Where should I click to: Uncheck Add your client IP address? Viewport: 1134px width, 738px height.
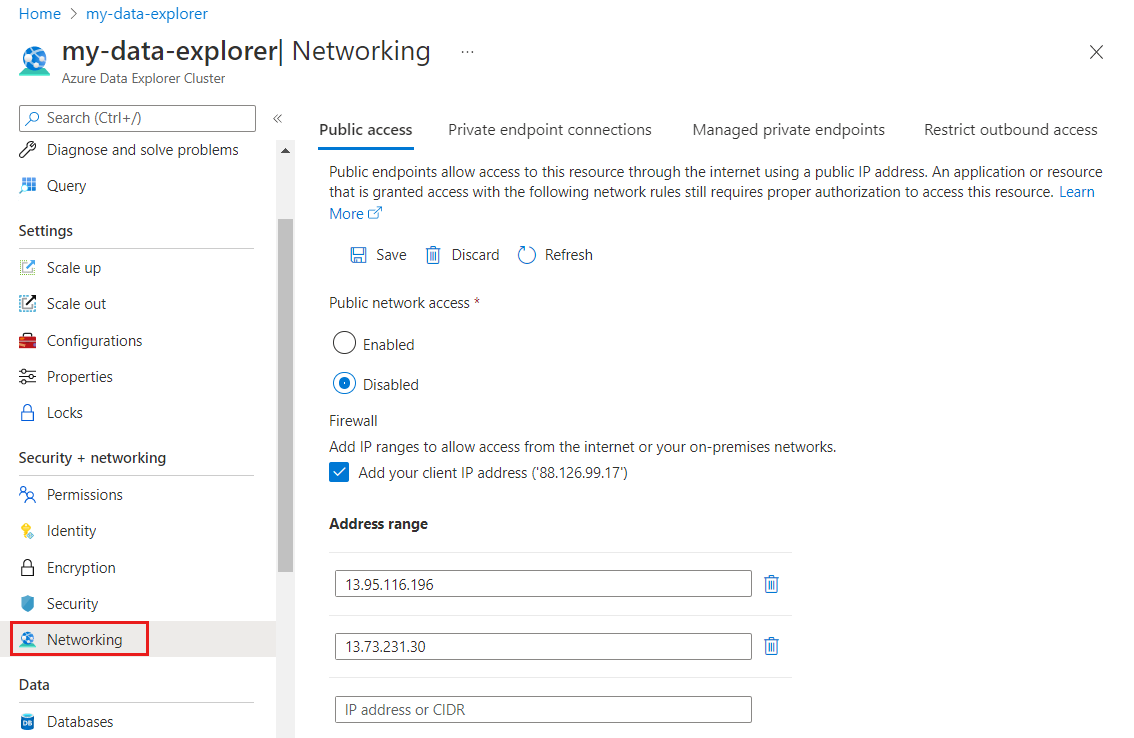(x=339, y=470)
